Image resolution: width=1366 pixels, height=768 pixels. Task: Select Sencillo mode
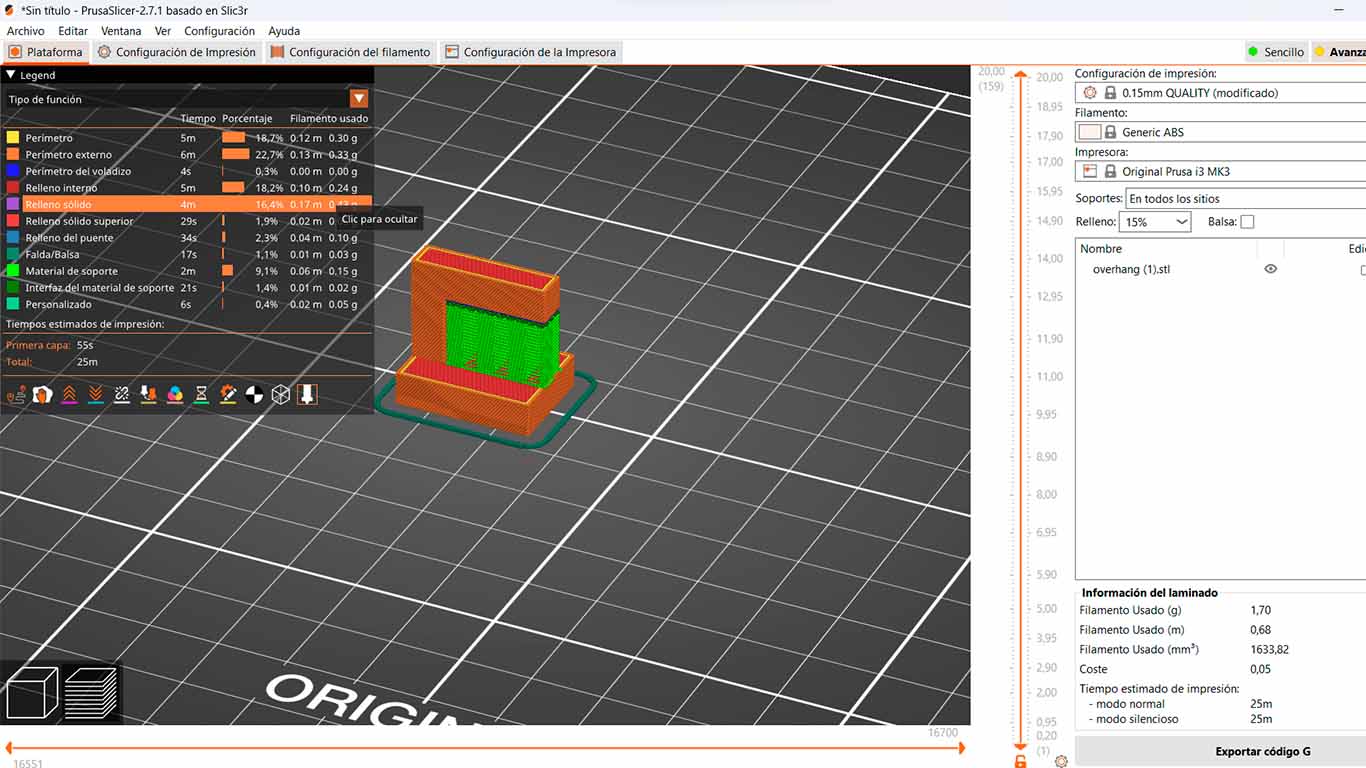pos(1275,52)
